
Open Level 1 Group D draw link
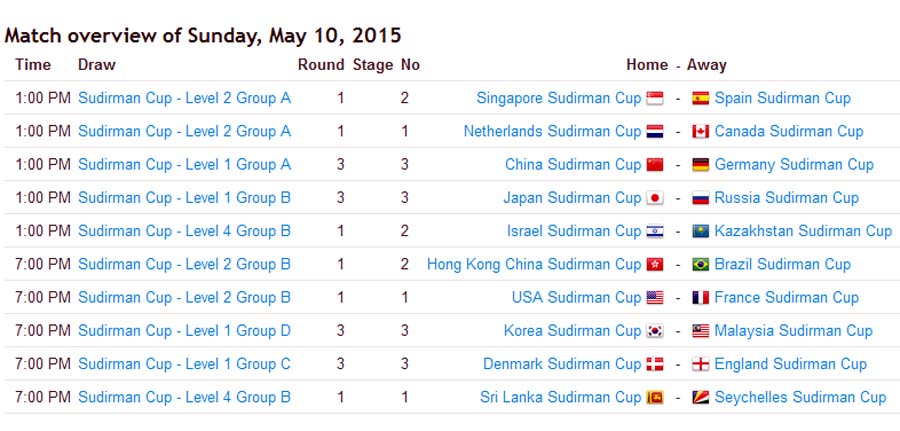[184, 331]
